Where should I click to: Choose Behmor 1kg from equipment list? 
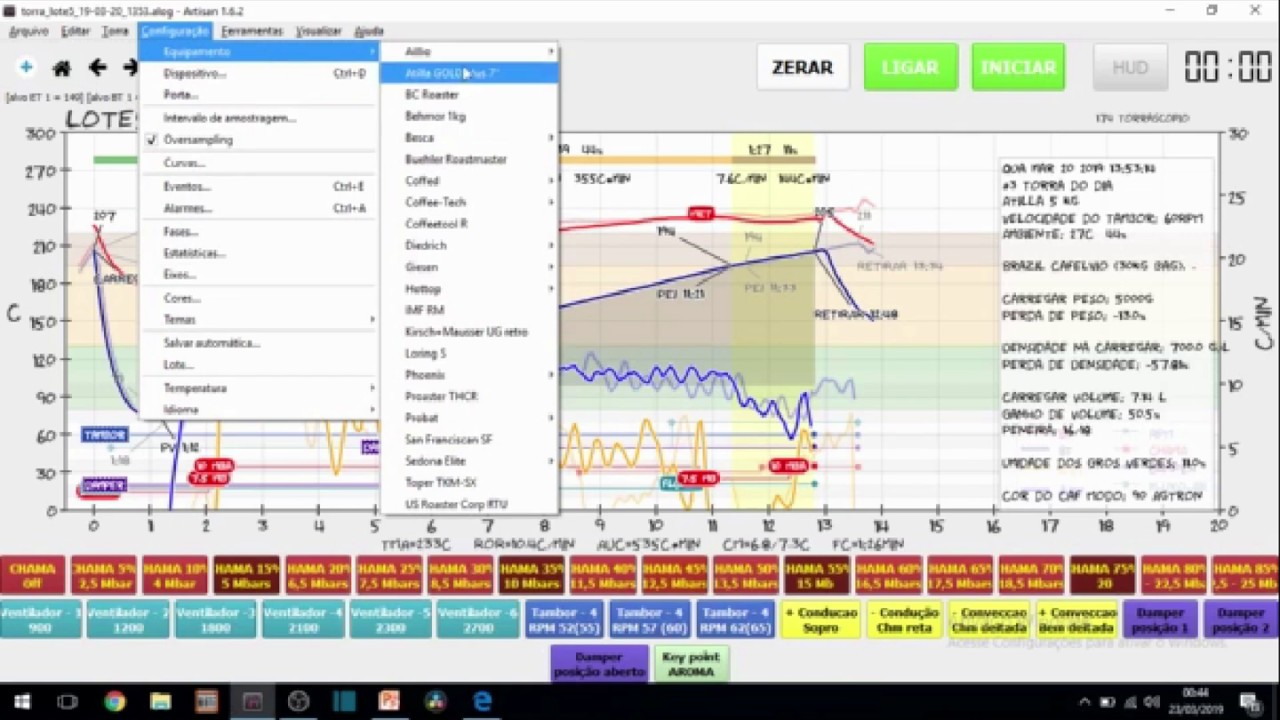pos(469,116)
